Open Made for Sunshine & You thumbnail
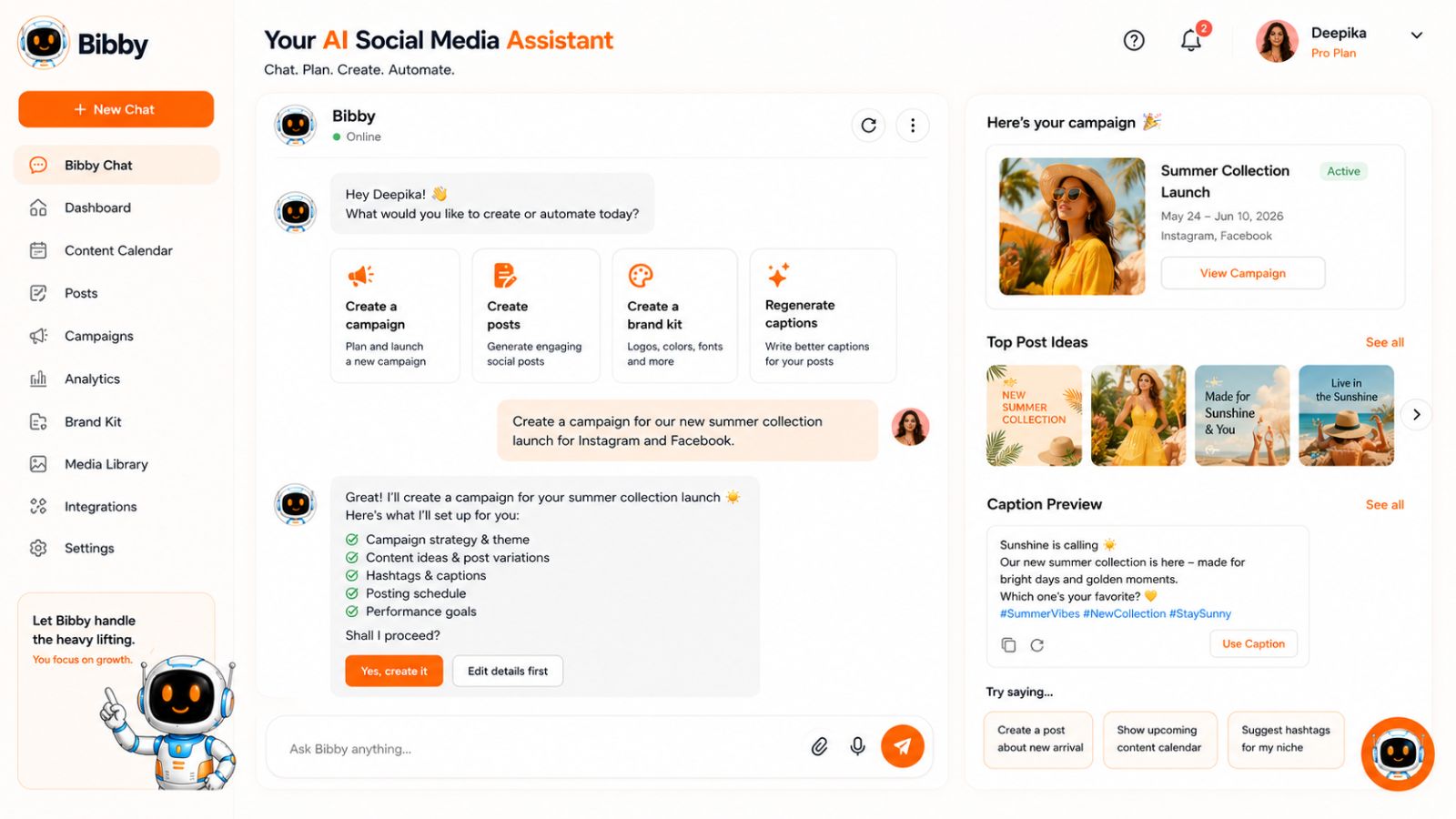 1242,415
